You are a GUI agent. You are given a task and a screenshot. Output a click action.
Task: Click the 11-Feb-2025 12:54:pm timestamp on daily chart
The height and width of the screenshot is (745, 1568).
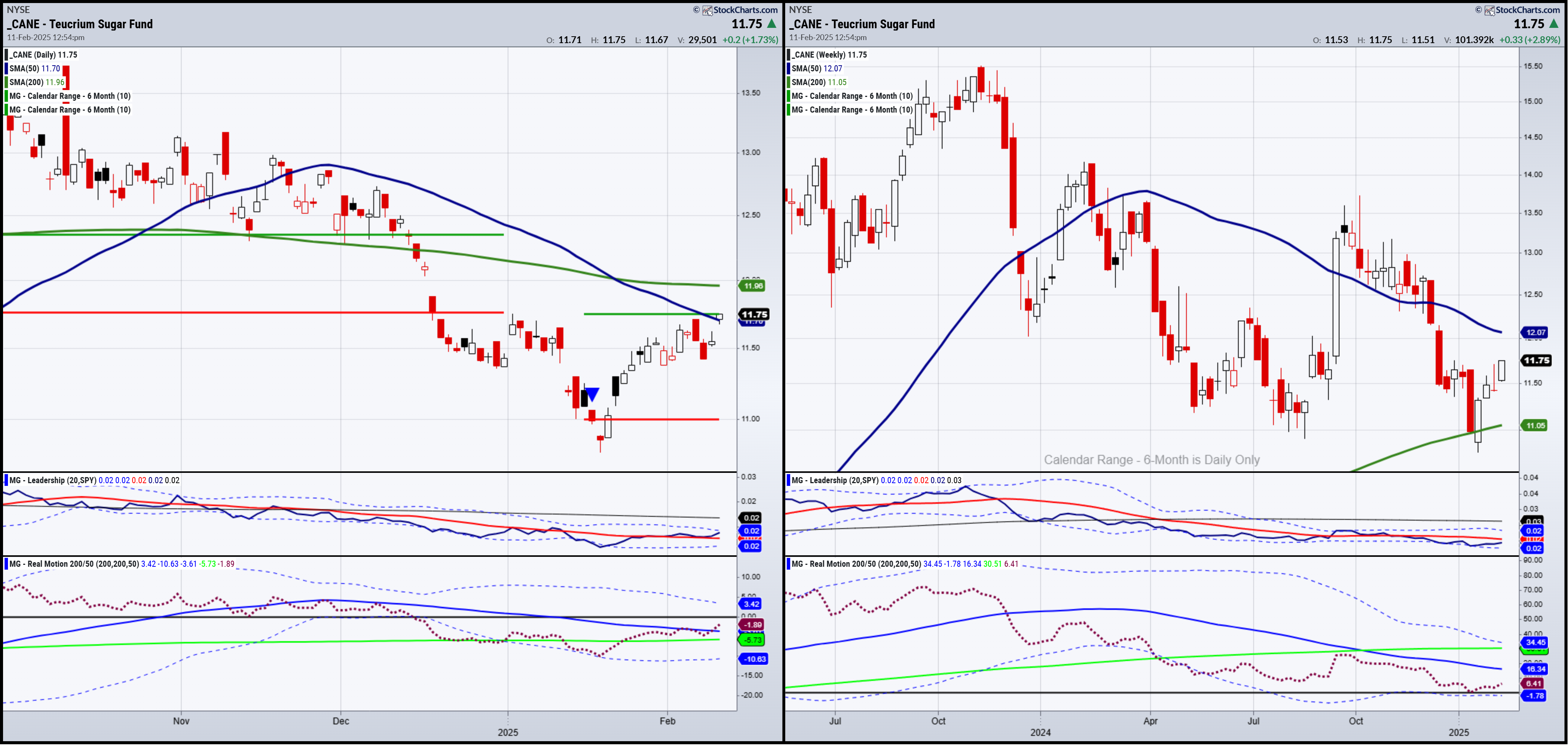click(x=46, y=38)
